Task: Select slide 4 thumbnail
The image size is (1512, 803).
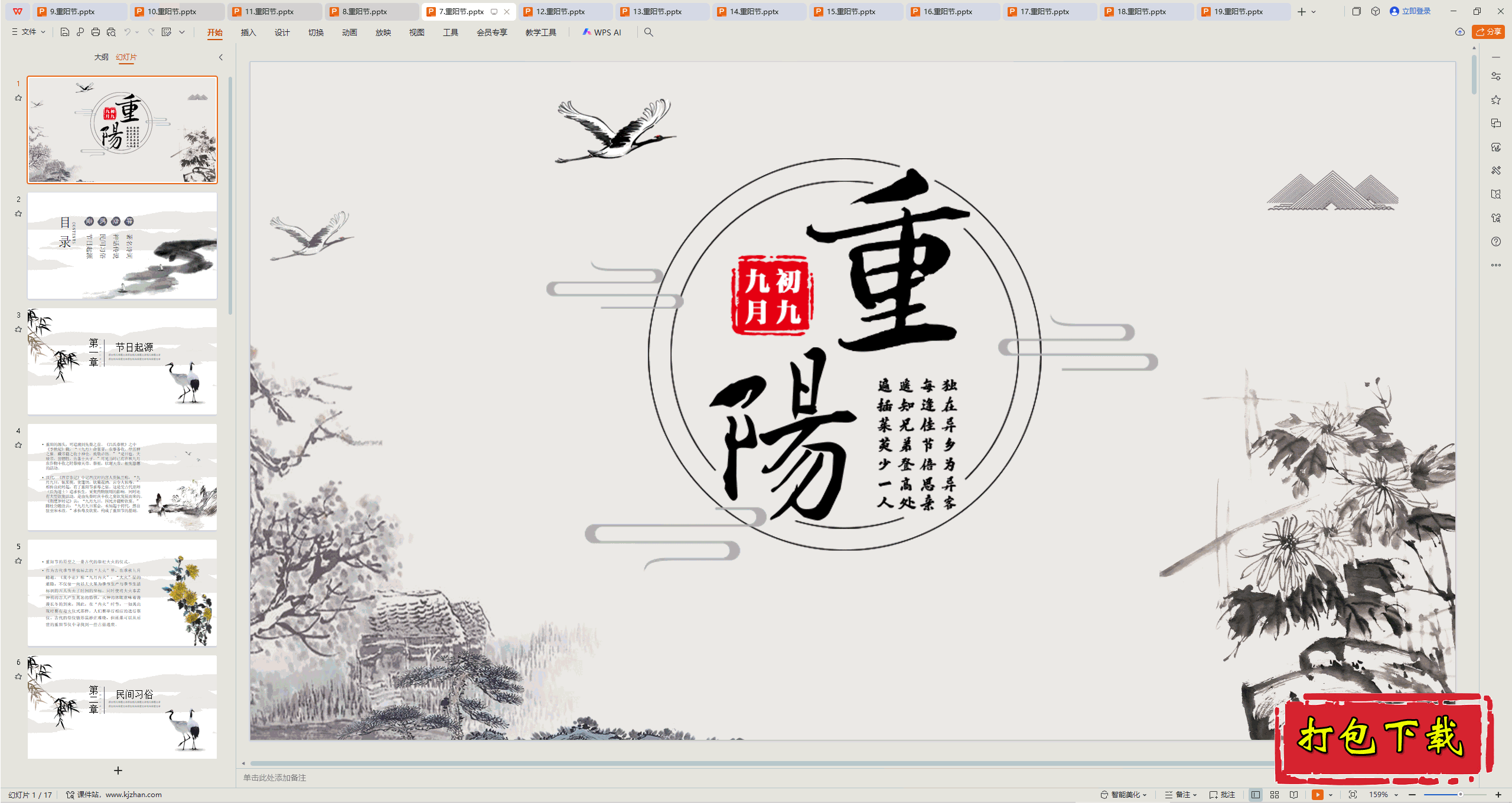Action: click(x=122, y=477)
